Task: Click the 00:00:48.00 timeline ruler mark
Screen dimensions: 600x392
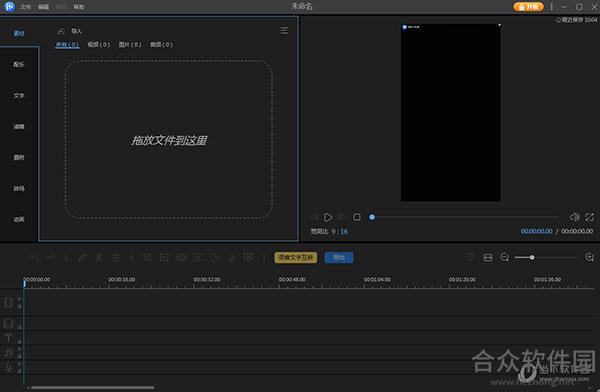Action: click(292, 279)
